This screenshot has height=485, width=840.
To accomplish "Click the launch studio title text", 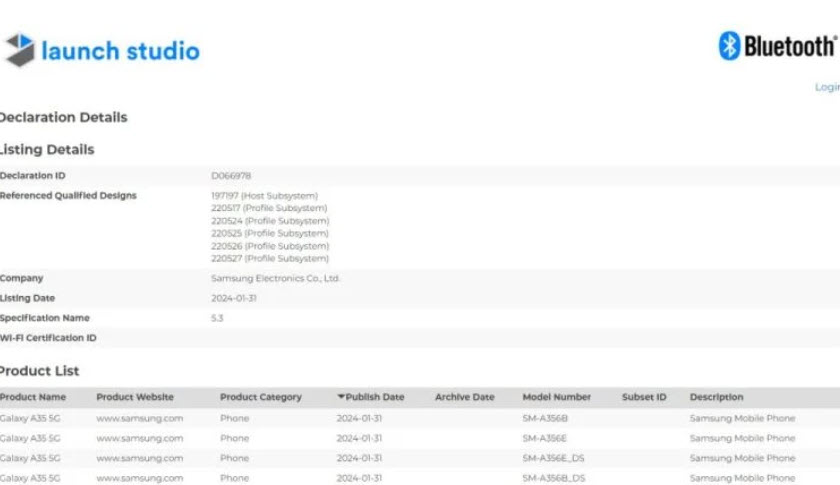I will tap(121, 51).
